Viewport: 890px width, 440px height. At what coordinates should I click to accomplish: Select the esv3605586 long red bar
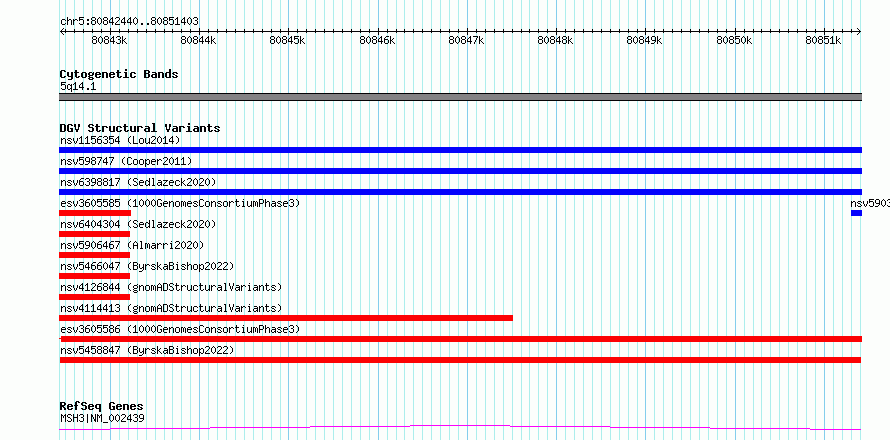pyautogui.click(x=460, y=339)
